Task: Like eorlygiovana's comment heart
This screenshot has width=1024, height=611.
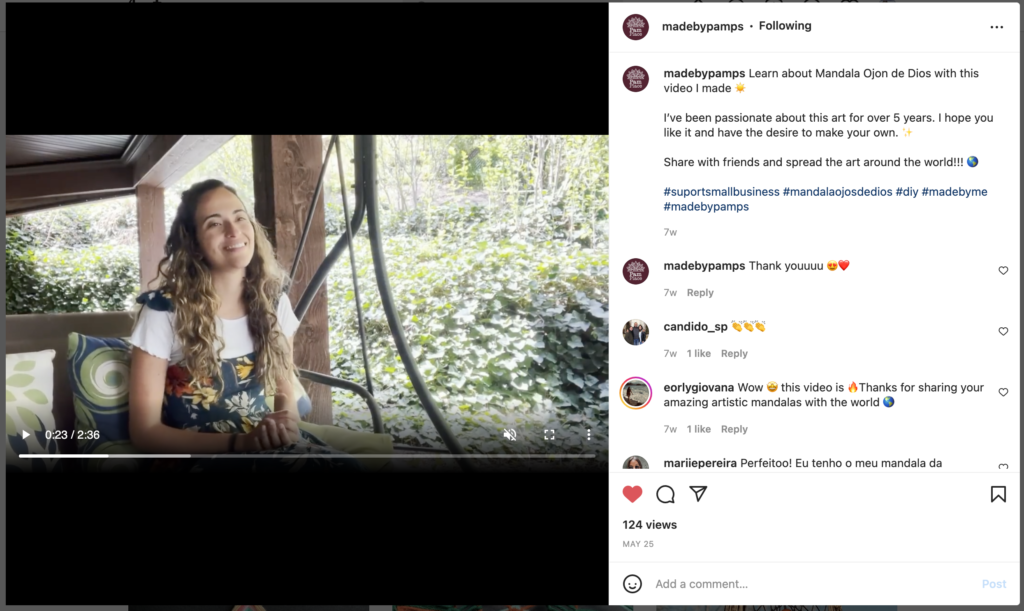Action: [x=1003, y=392]
